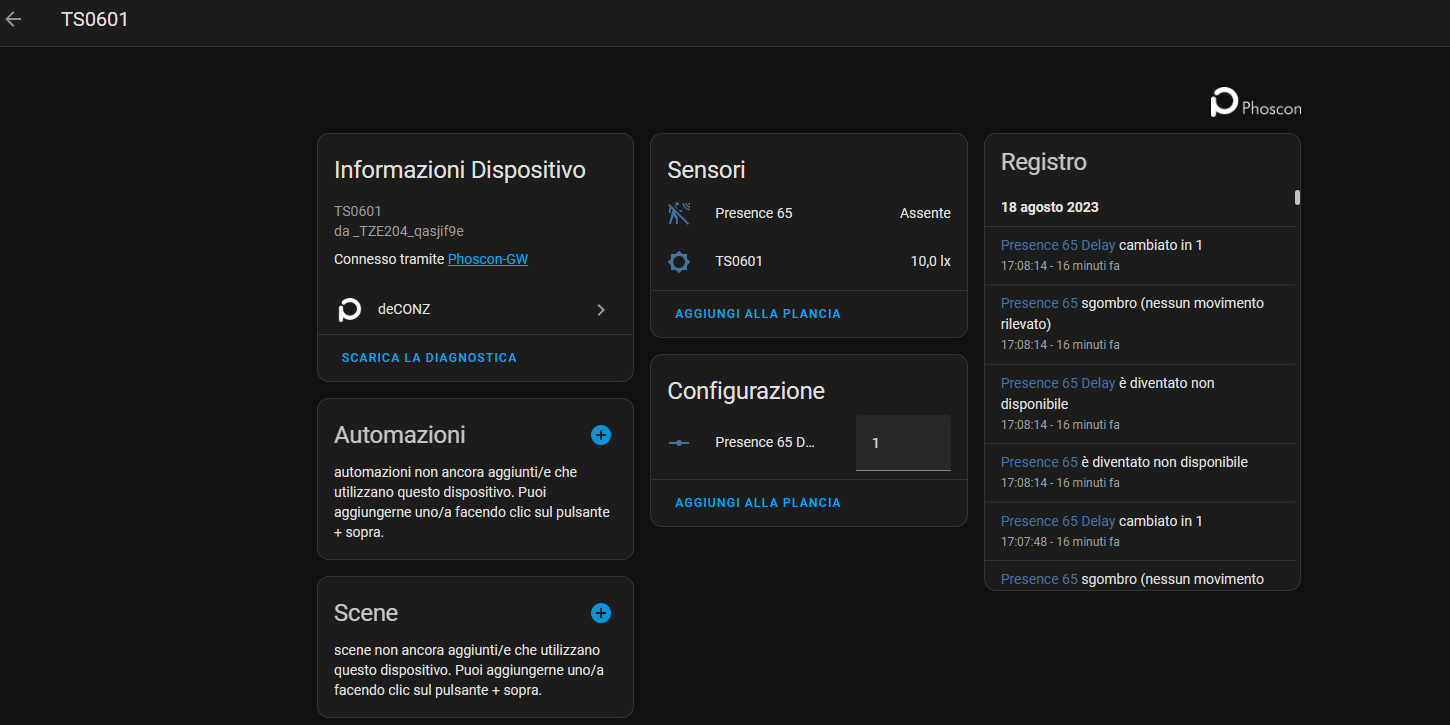Open the Phoscon-GW gateway link
Screen dimensions: 1450x725
tap(487, 258)
